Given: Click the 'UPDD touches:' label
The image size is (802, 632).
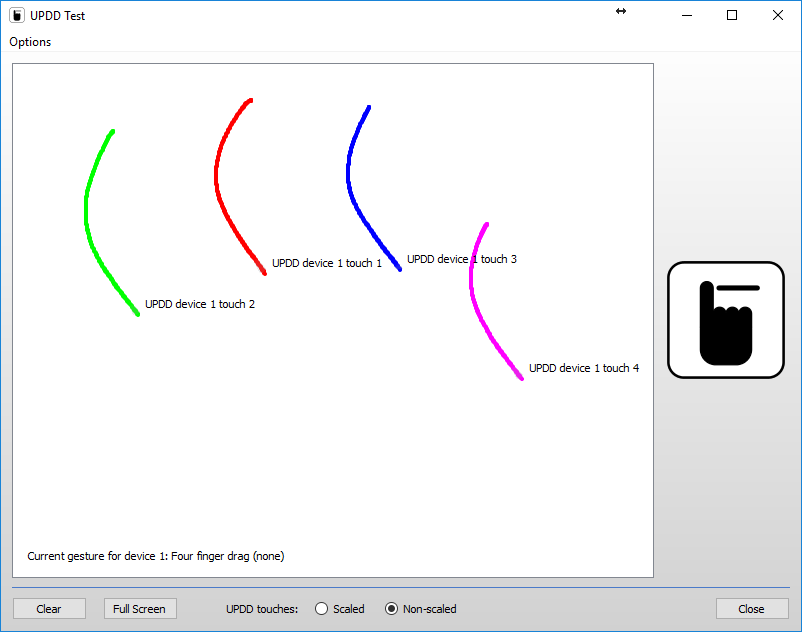Looking at the screenshot, I should click(262, 609).
